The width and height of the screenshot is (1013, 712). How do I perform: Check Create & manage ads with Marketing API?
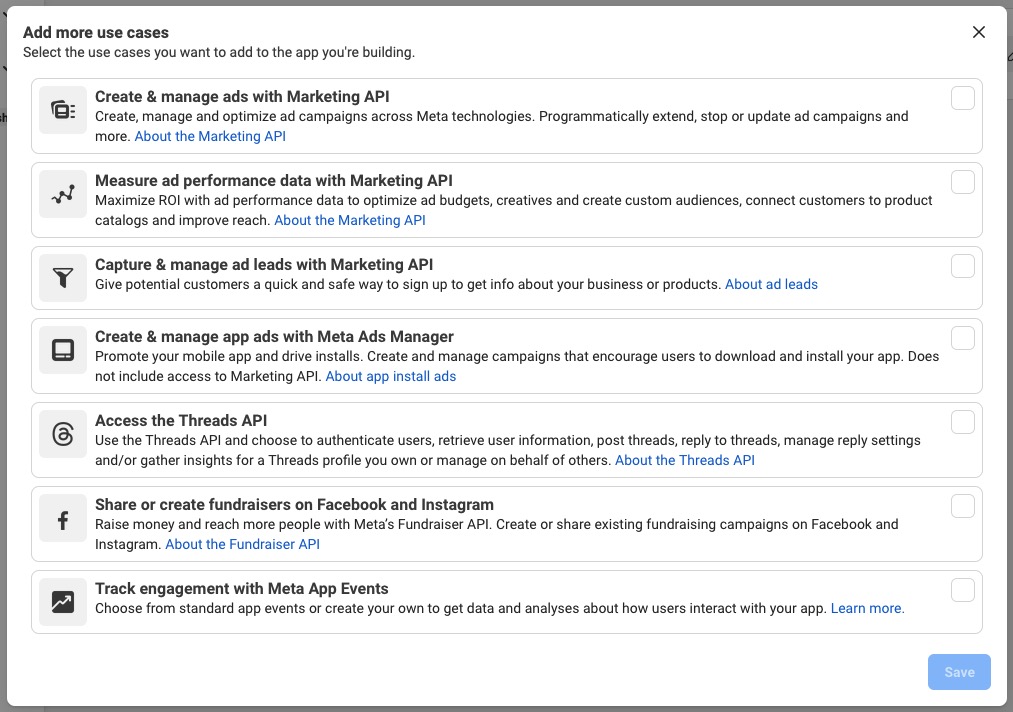963,98
